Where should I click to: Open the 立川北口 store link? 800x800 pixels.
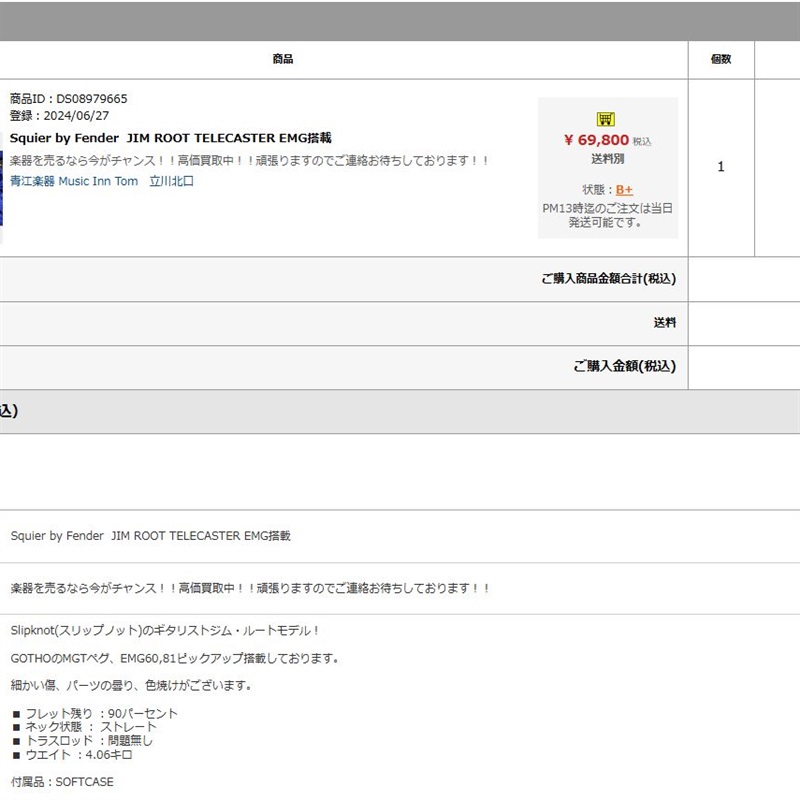pos(171,181)
